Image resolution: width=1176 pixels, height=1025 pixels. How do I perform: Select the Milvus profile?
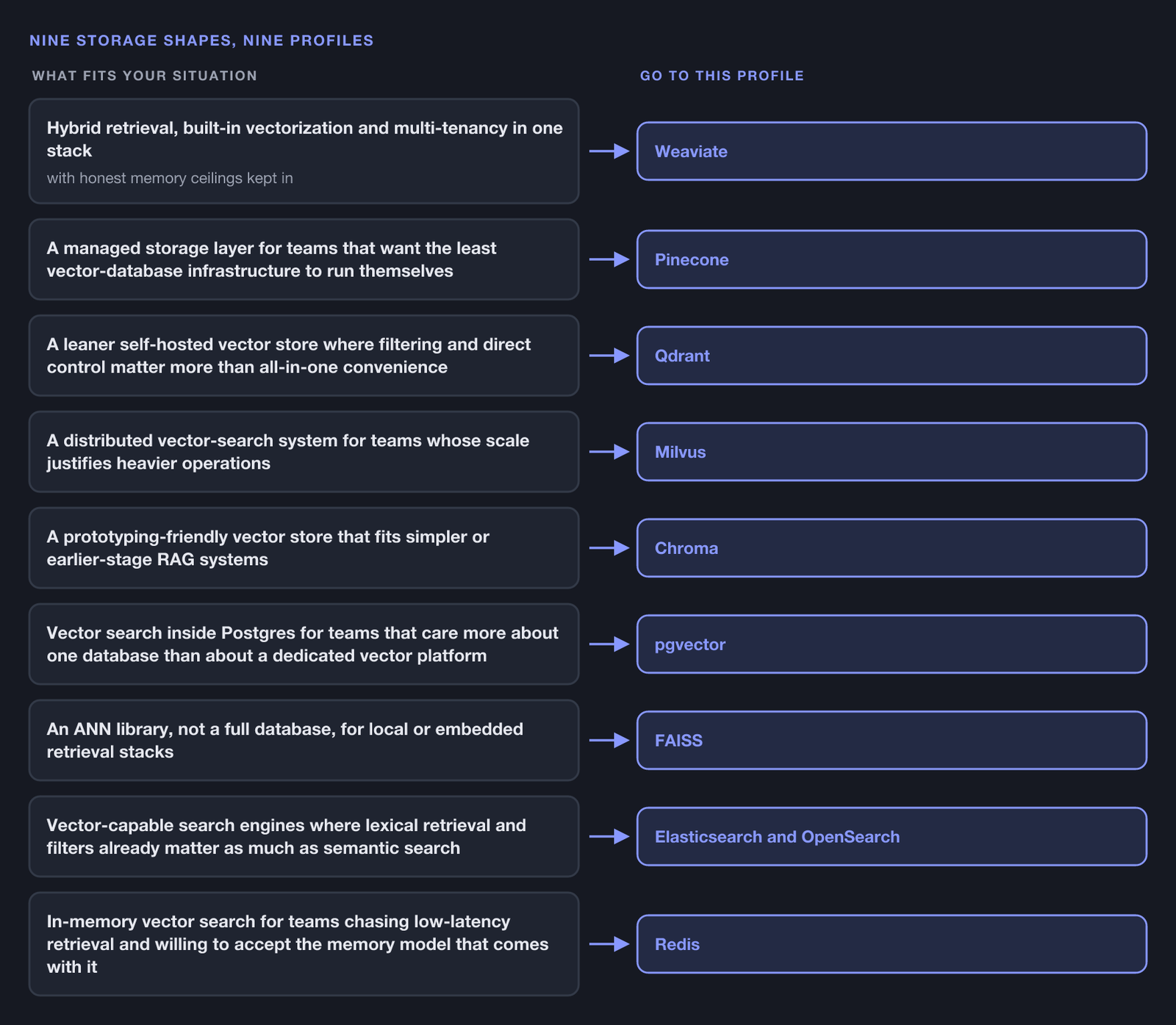[892, 452]
